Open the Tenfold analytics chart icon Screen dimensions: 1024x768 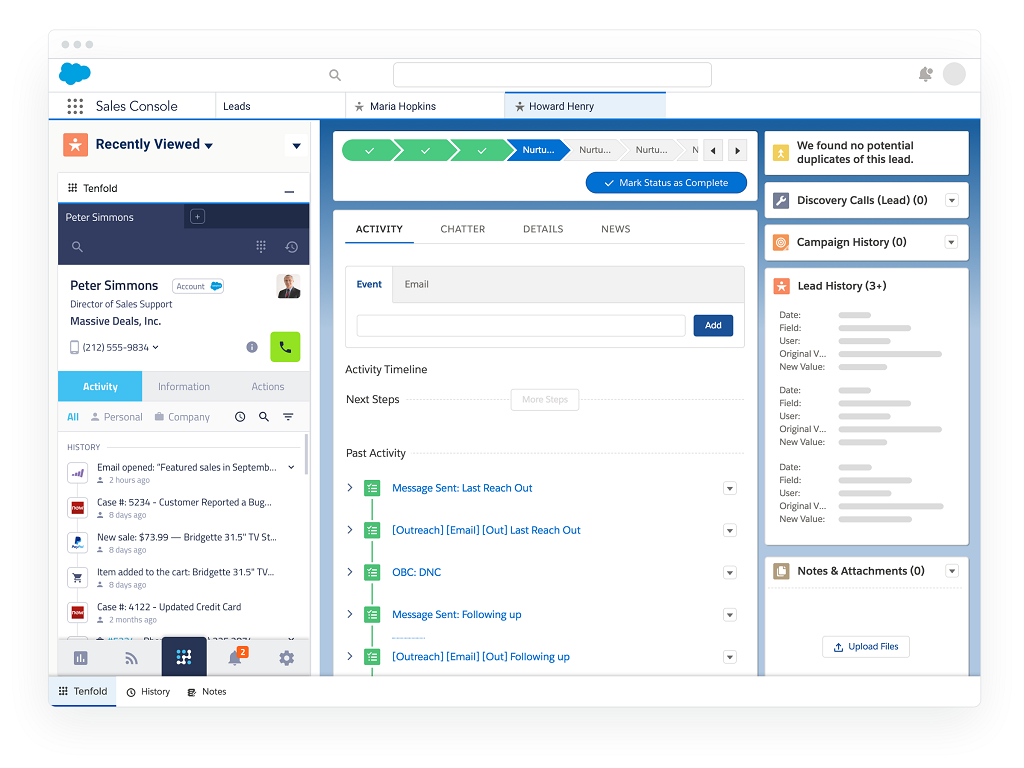click(80, 658)
